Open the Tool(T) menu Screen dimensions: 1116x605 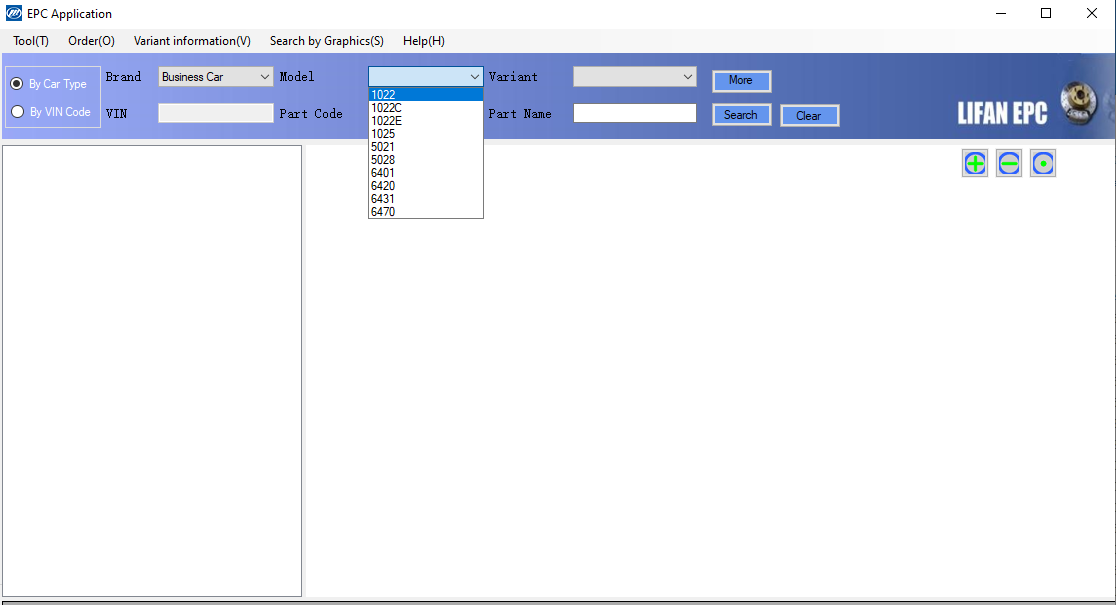pos(31,41)
